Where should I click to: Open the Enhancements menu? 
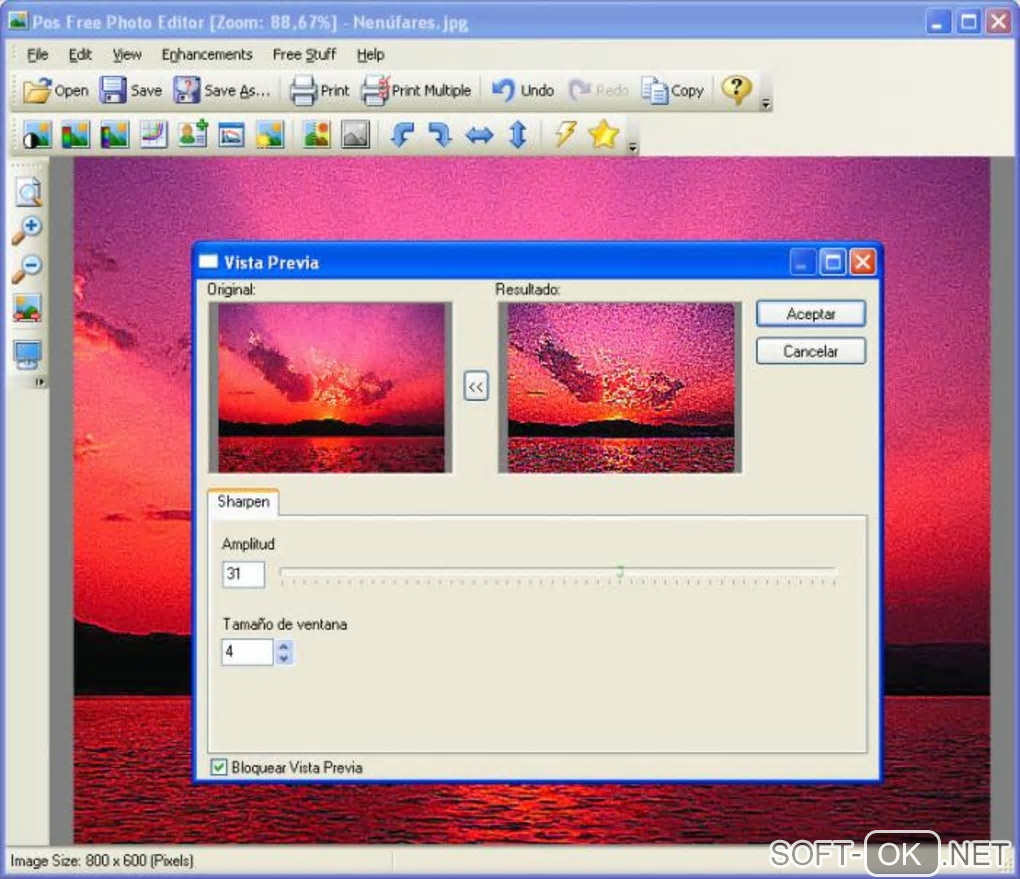click(207, 55)
